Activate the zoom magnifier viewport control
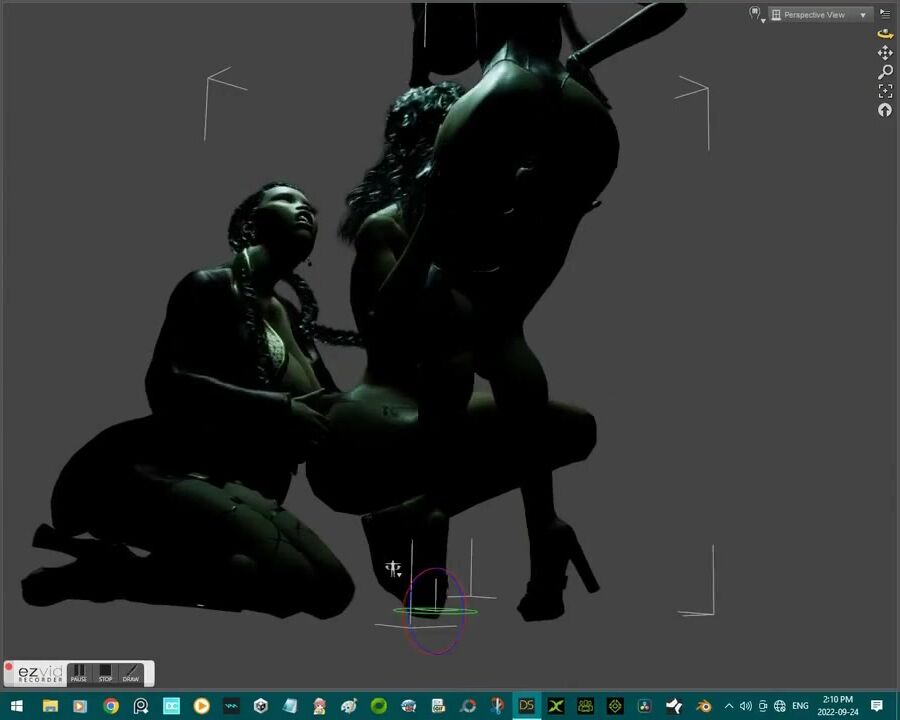Viewport: 900px width, 720px height. pos(885,72)
